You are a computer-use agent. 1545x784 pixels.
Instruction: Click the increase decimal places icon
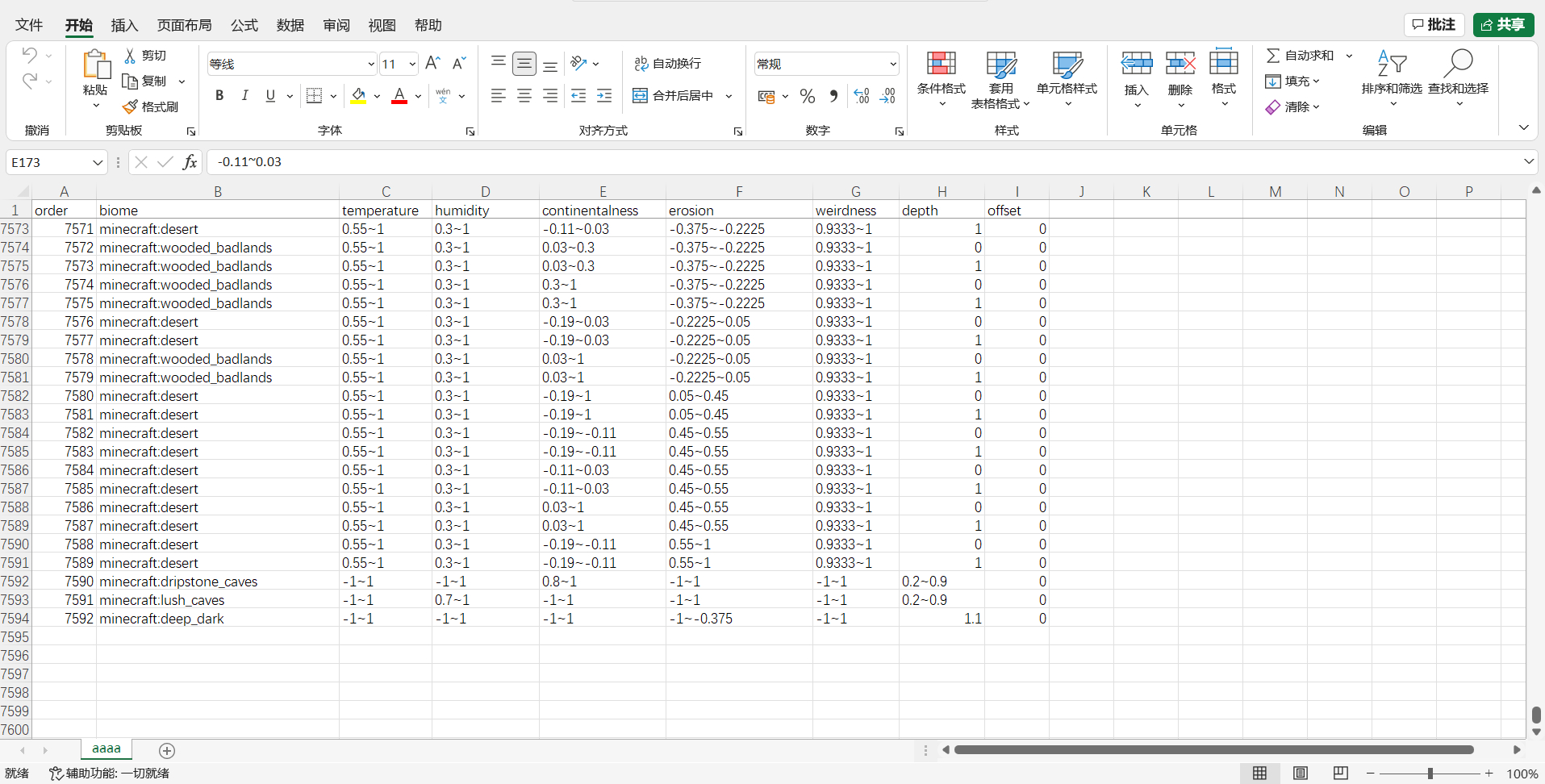[x=862, y=96]
